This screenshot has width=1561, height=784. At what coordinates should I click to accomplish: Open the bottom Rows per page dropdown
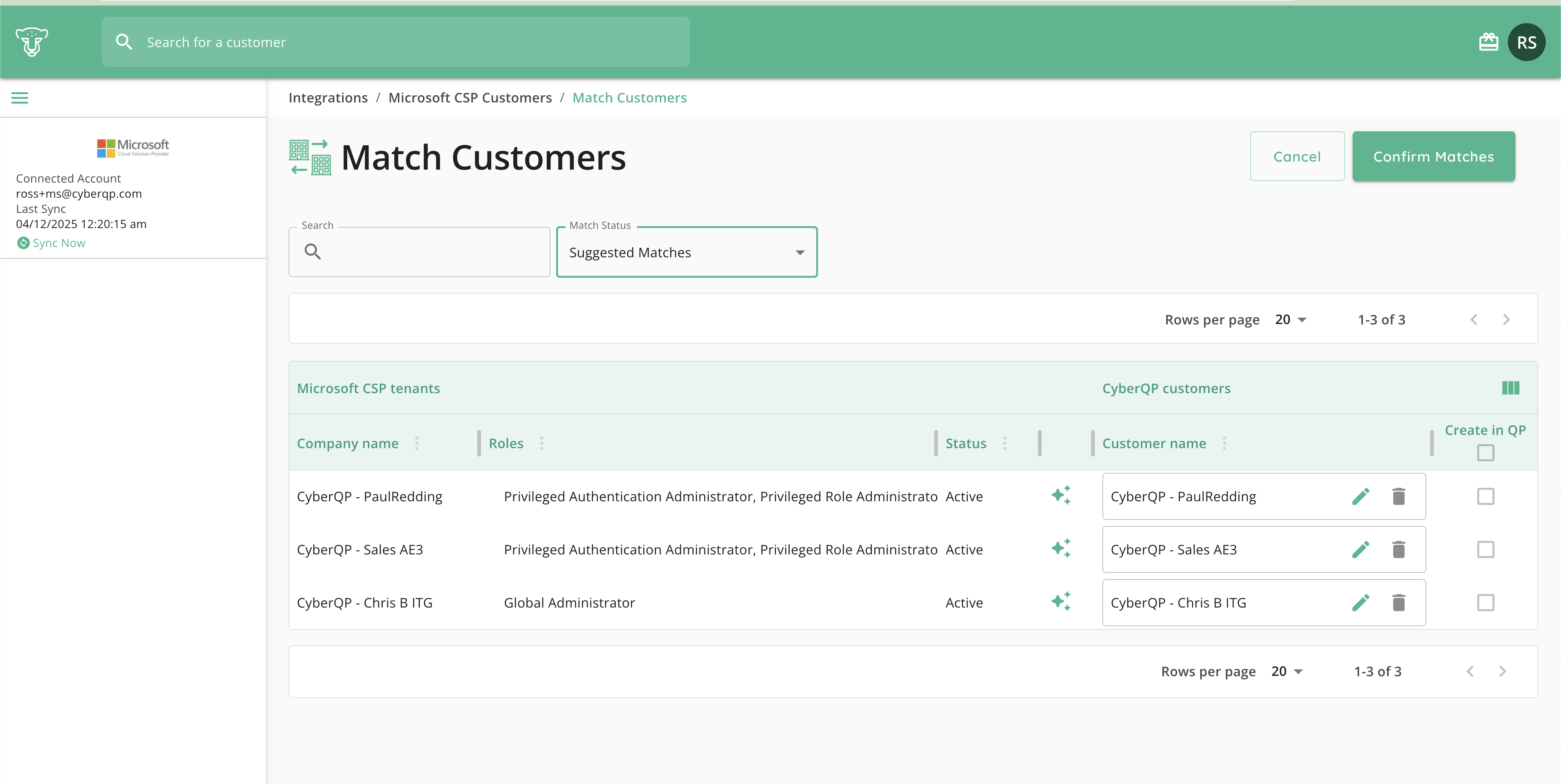[1287, 671]
